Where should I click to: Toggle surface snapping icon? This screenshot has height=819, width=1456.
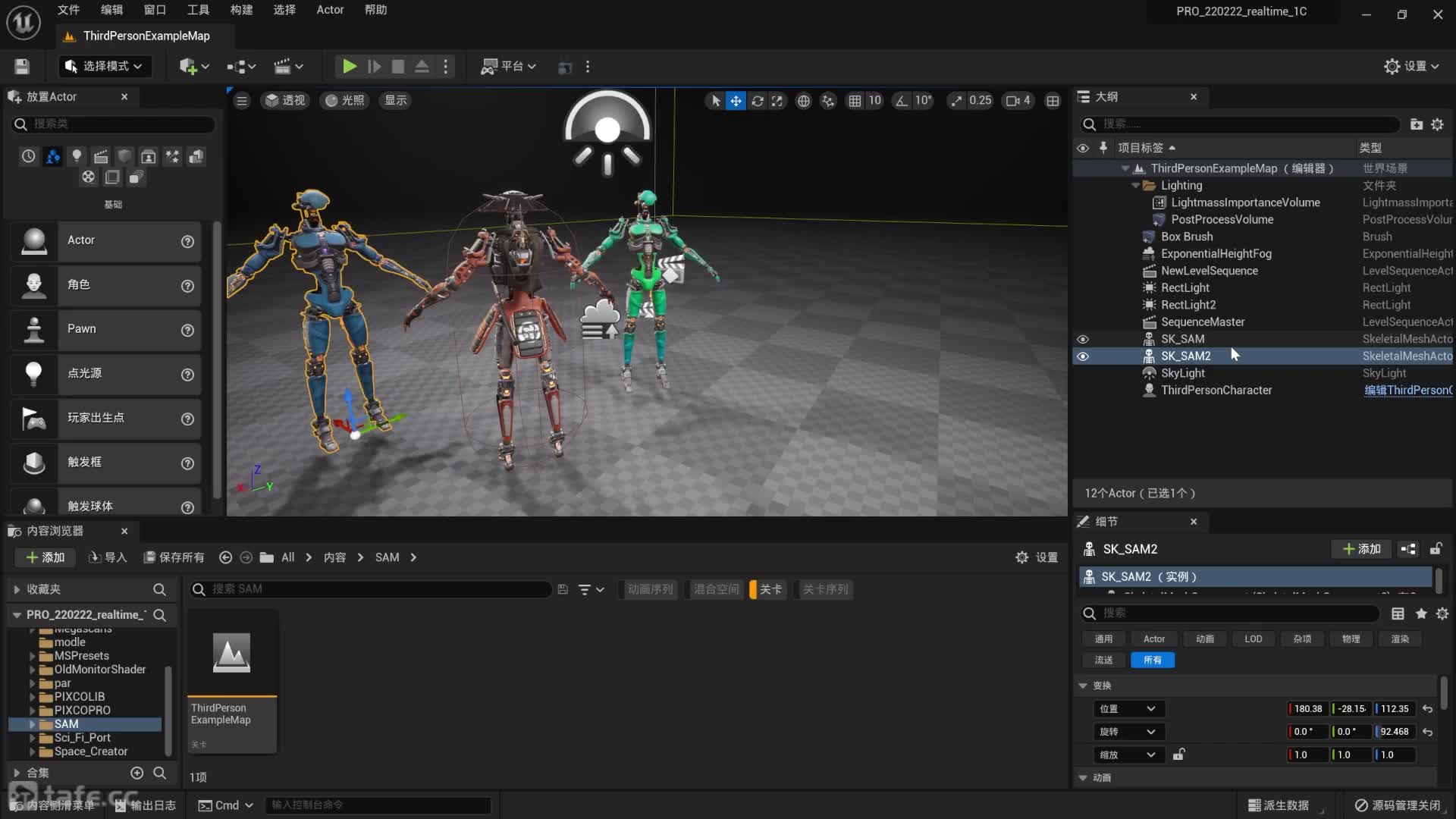click(828, 100)
